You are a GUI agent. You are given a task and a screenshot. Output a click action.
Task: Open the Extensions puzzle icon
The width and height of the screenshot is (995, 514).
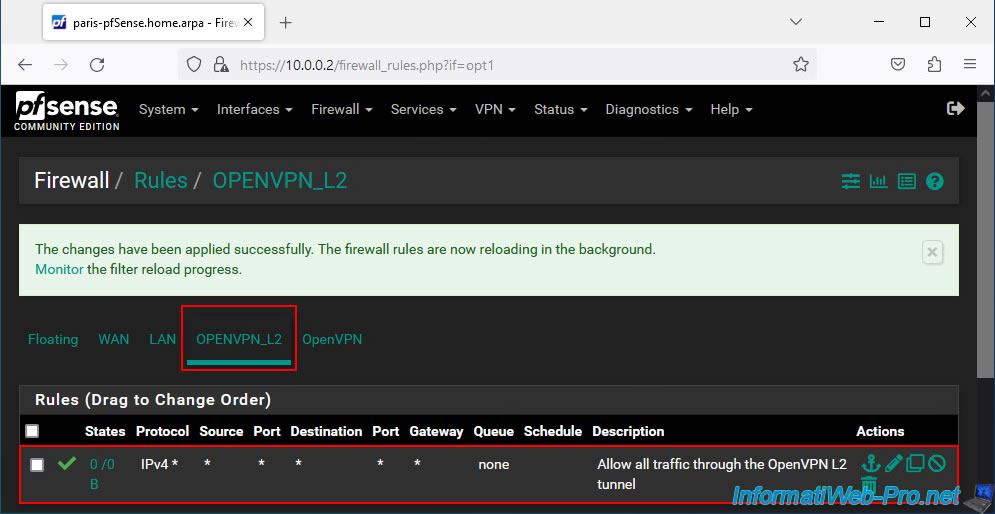(x=934, y=64)
